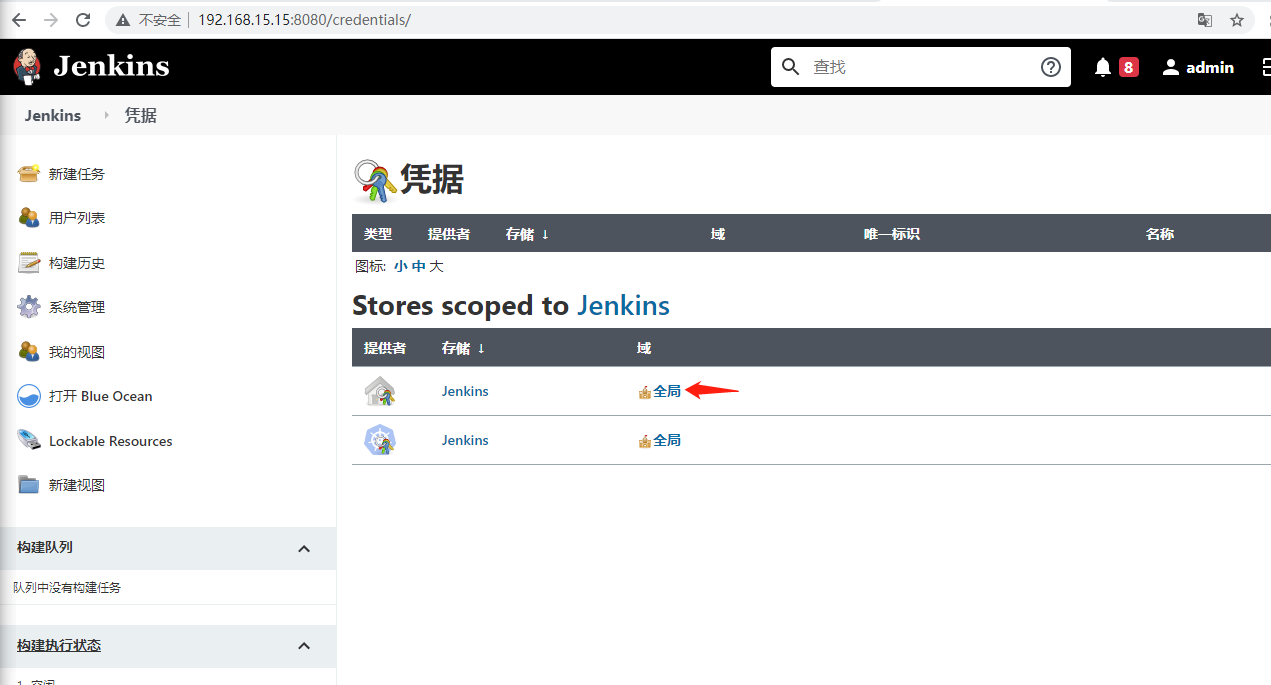Click the 新建任务 sidebar icon
The height and width of the screenshot is (685, 1271).
[x=29, y=173]
